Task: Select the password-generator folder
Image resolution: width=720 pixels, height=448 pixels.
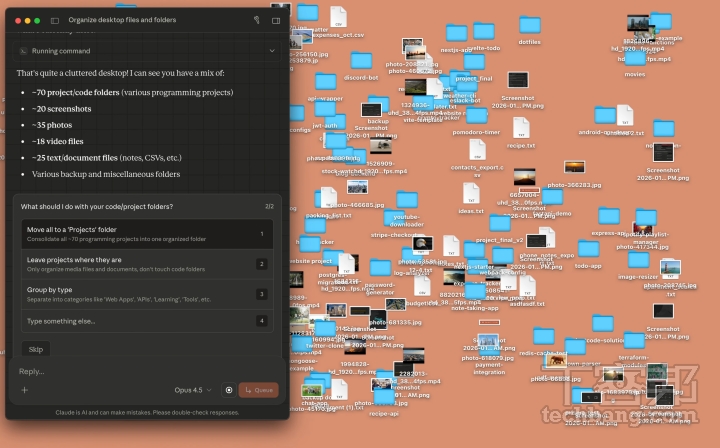Action: (x=380, y=268)
